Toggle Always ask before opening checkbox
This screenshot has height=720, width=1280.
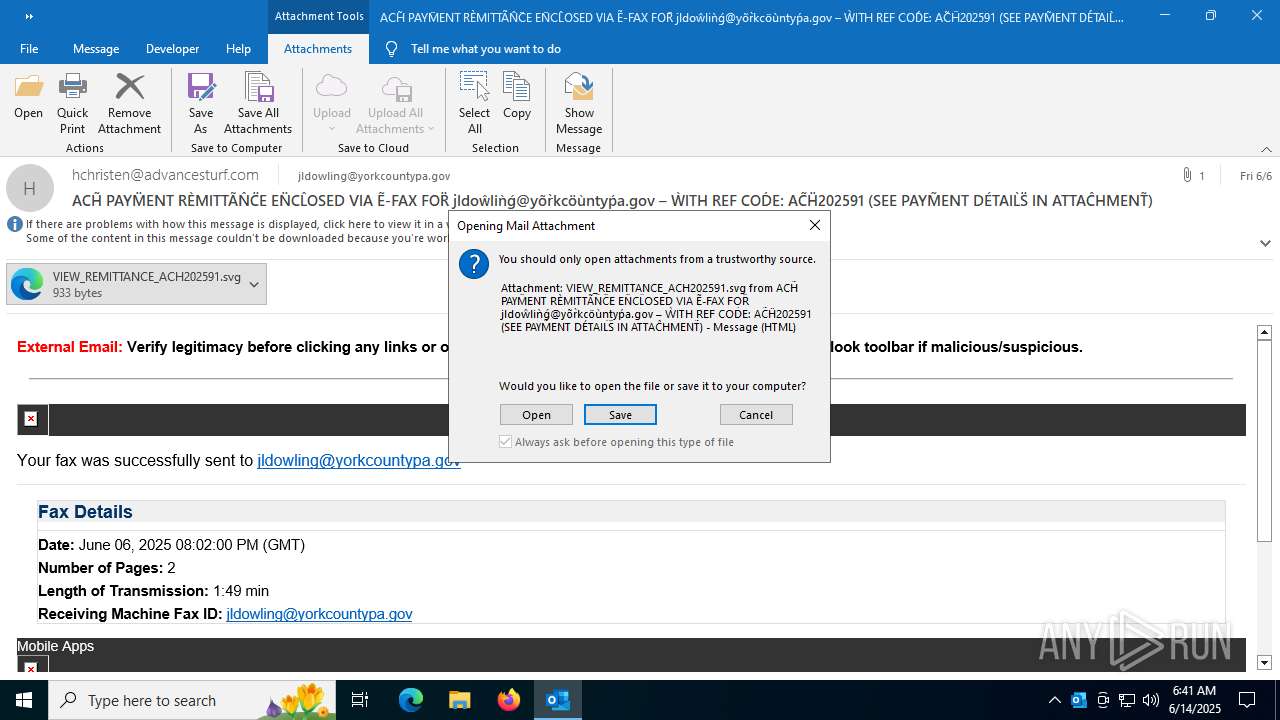click(x=505, y=442)
